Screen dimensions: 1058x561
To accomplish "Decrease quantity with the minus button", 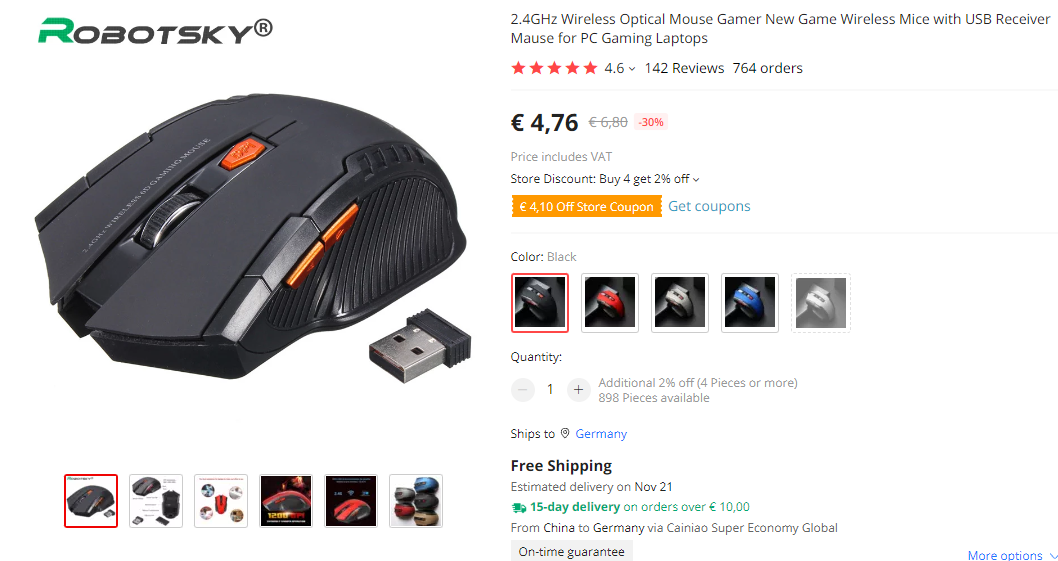I will coord(522,390).
